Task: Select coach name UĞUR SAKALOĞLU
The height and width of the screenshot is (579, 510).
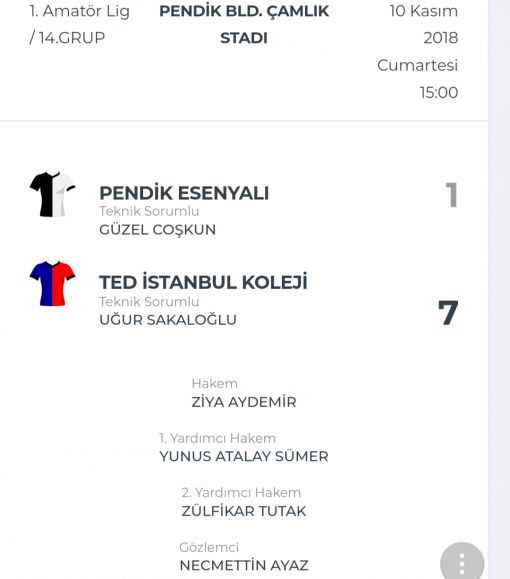Action: point(168,320)
